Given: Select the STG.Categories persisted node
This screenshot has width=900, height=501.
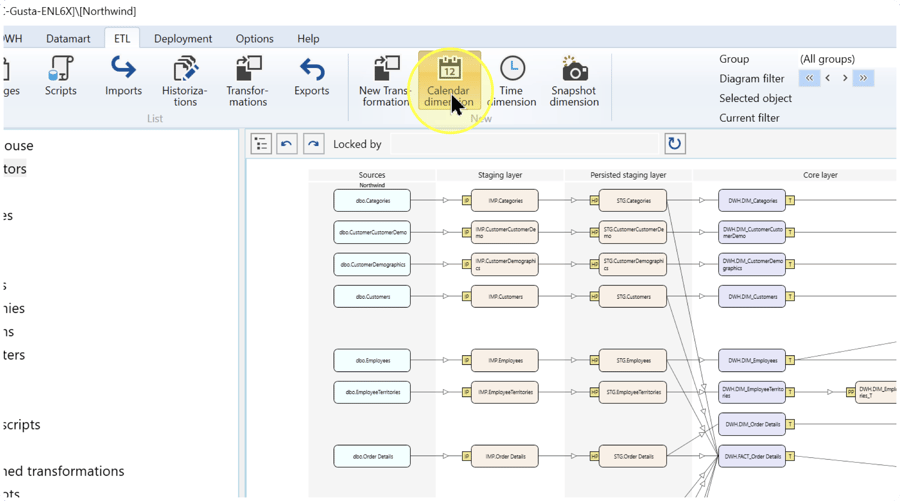Looking at the screenshot, I should [x=633, y=200].
